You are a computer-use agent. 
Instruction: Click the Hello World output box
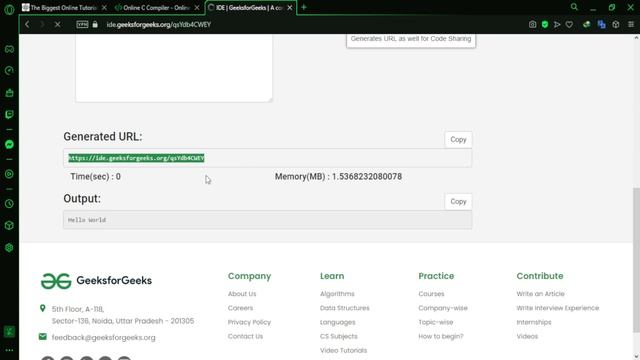(267, 220)
